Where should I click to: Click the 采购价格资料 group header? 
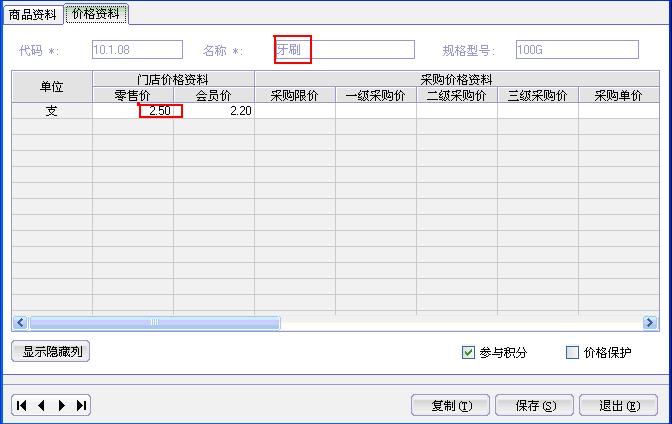coord(457,79)
